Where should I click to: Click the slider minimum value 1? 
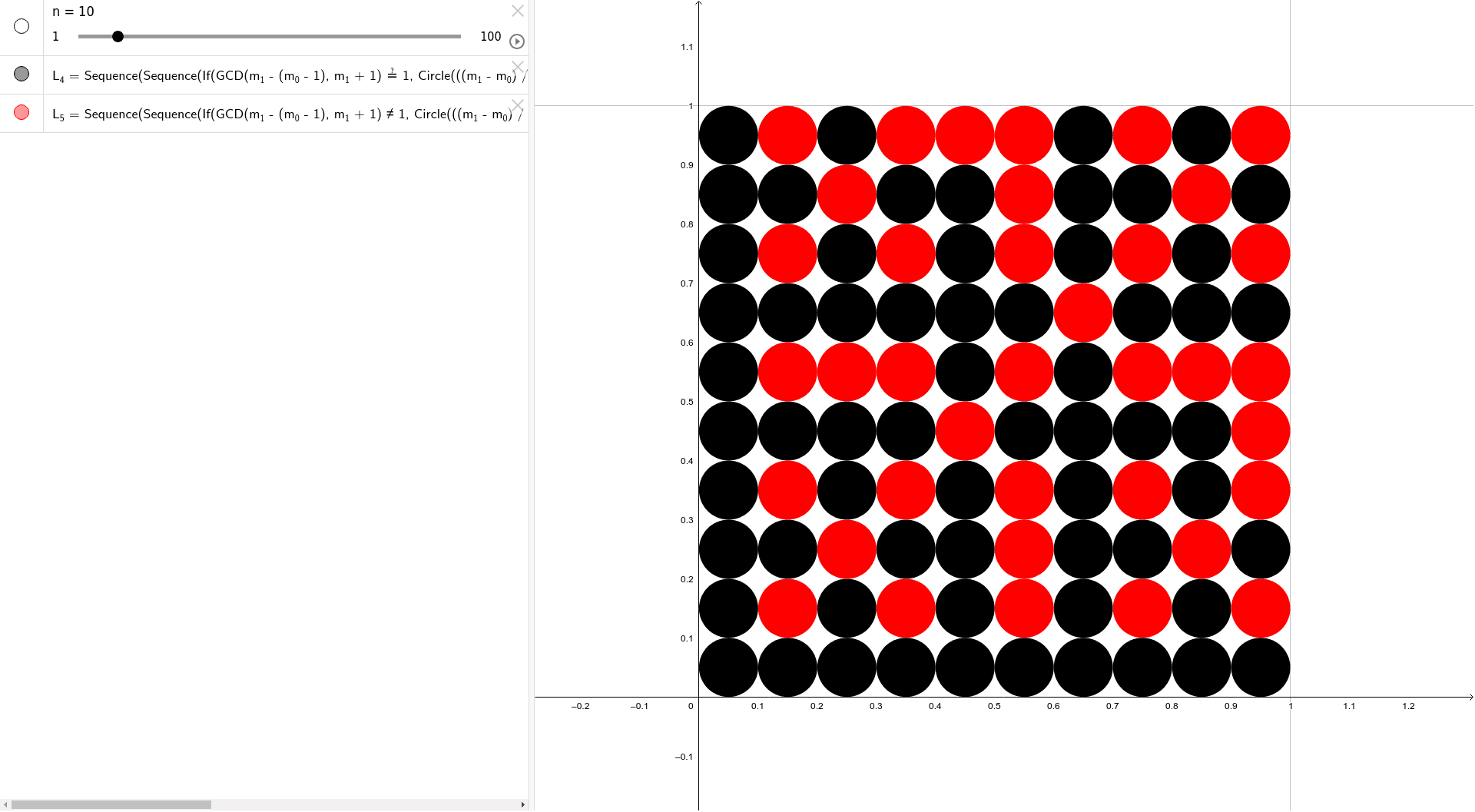click(55, 36)
